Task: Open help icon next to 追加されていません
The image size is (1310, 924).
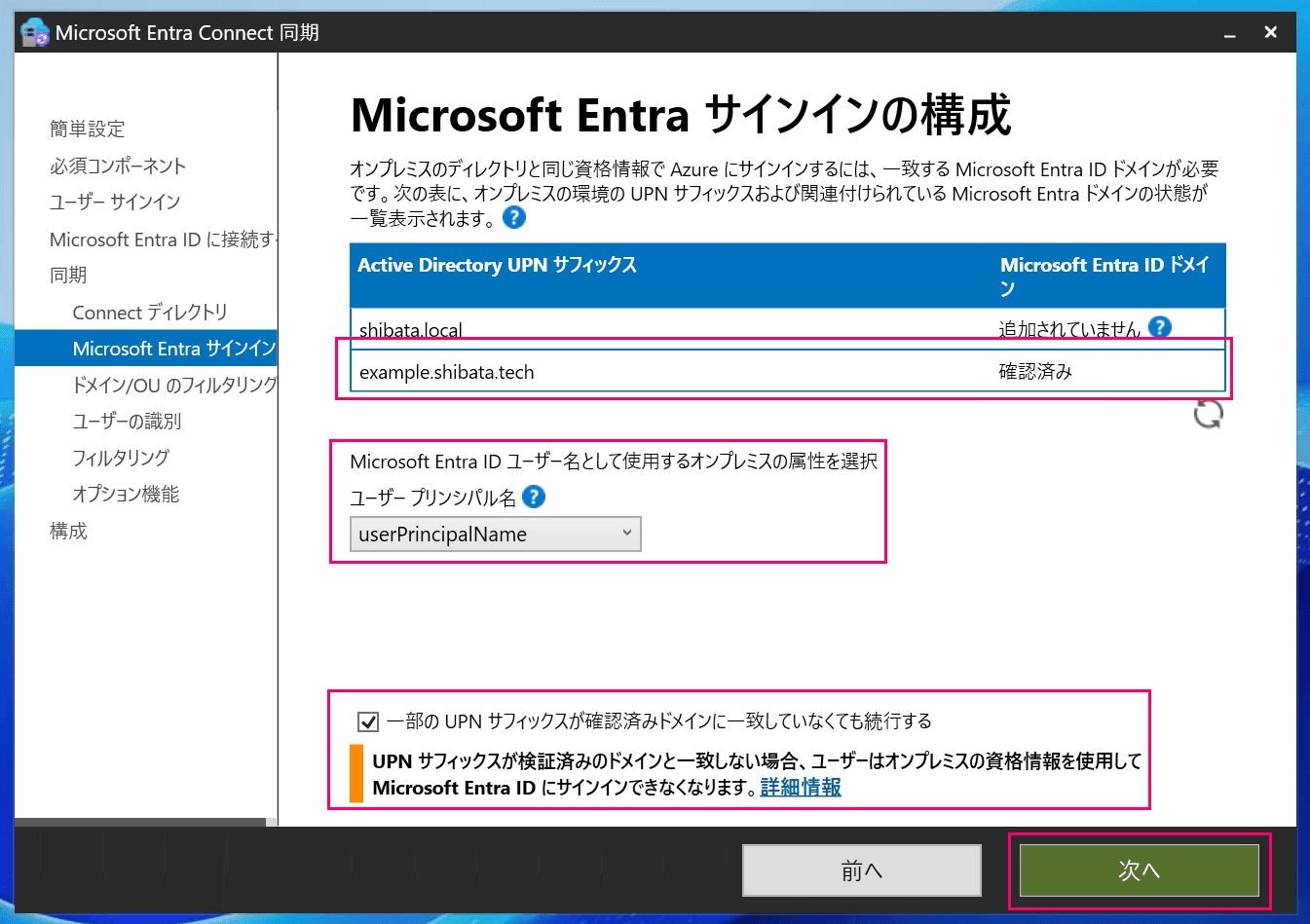Action: (x=1159, y=327)
